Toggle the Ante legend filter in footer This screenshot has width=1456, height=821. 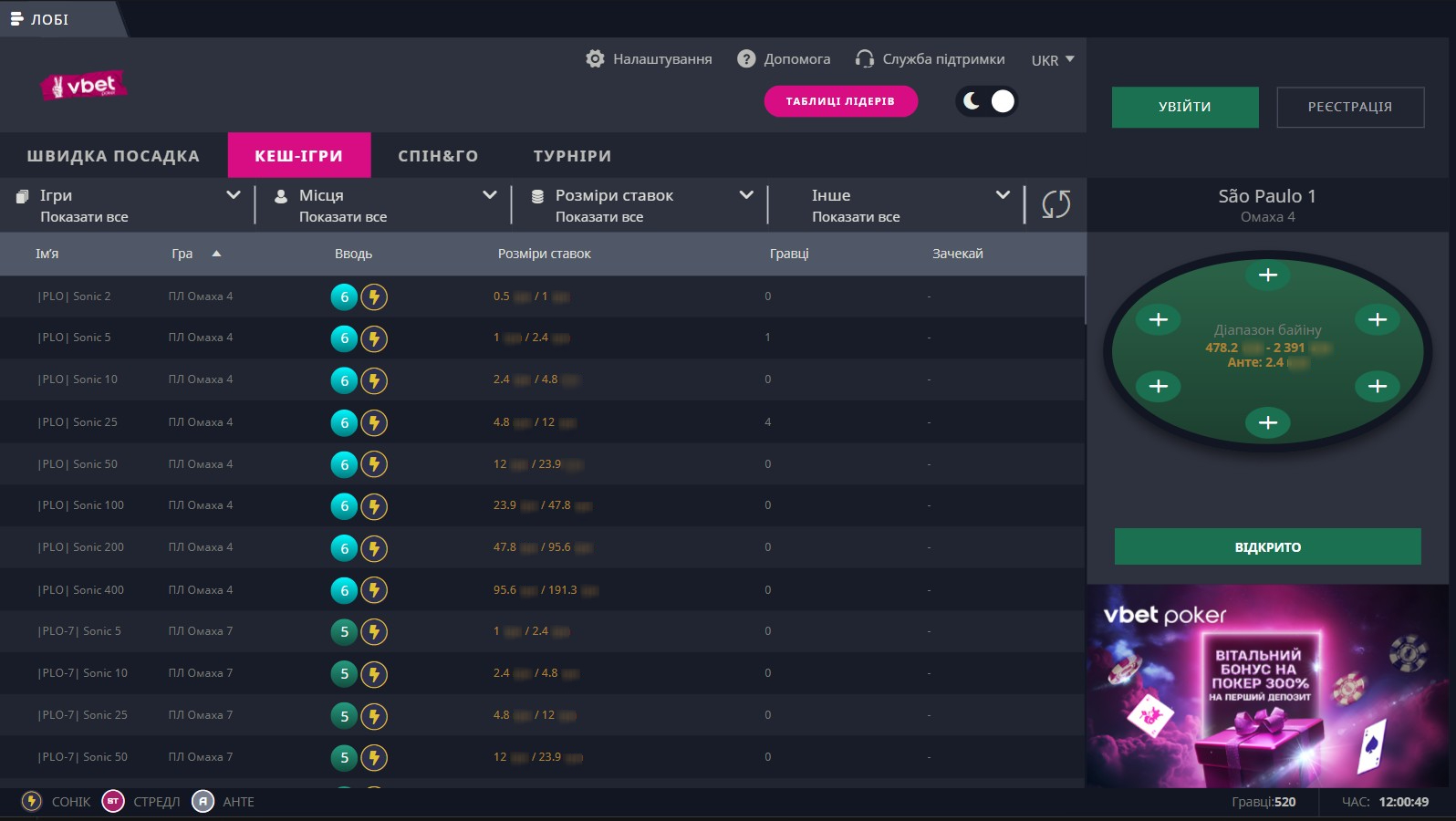pos(203,802)
